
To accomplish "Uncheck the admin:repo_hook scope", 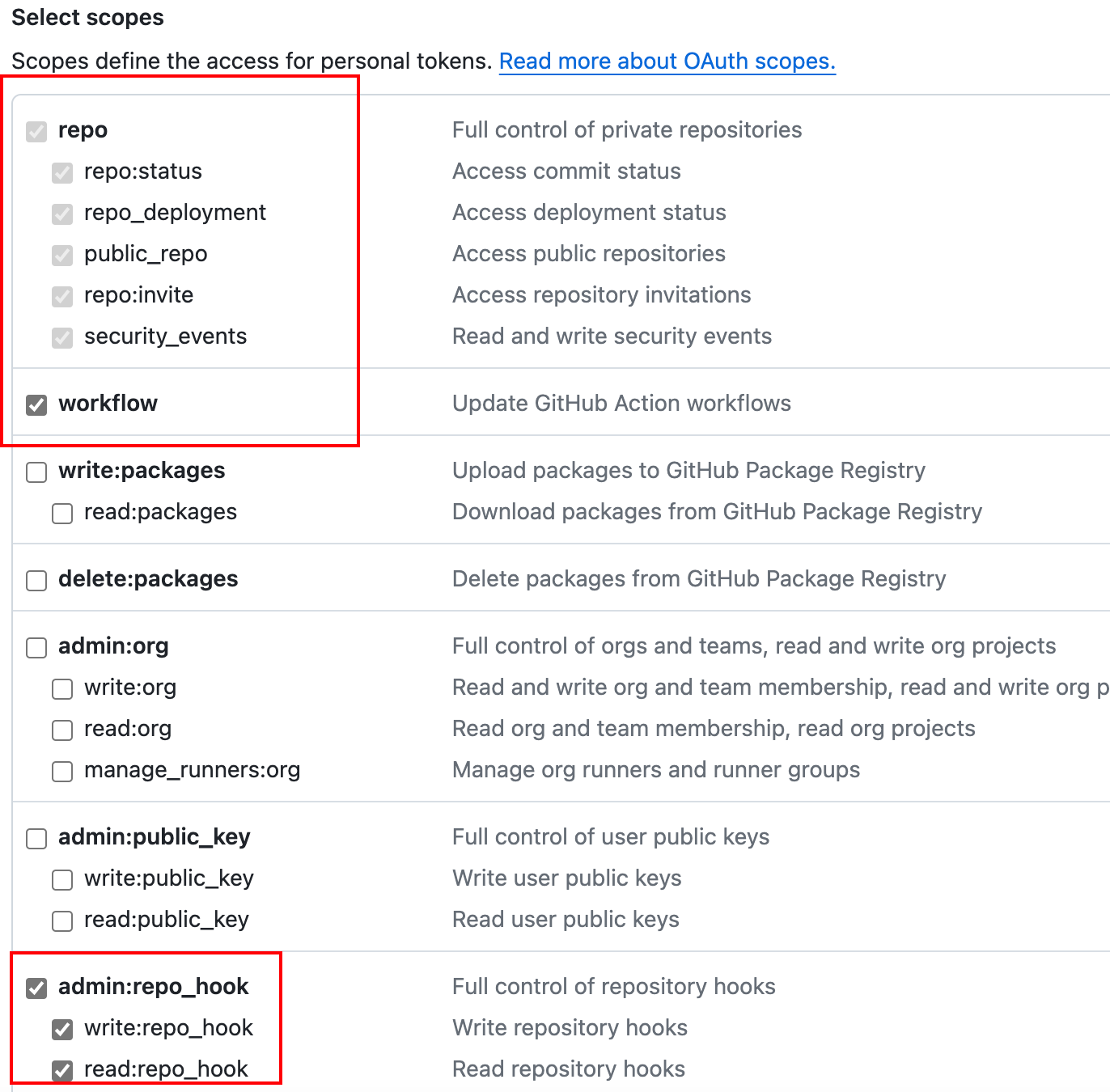I will pyautogui.click(x=36, y=988).
